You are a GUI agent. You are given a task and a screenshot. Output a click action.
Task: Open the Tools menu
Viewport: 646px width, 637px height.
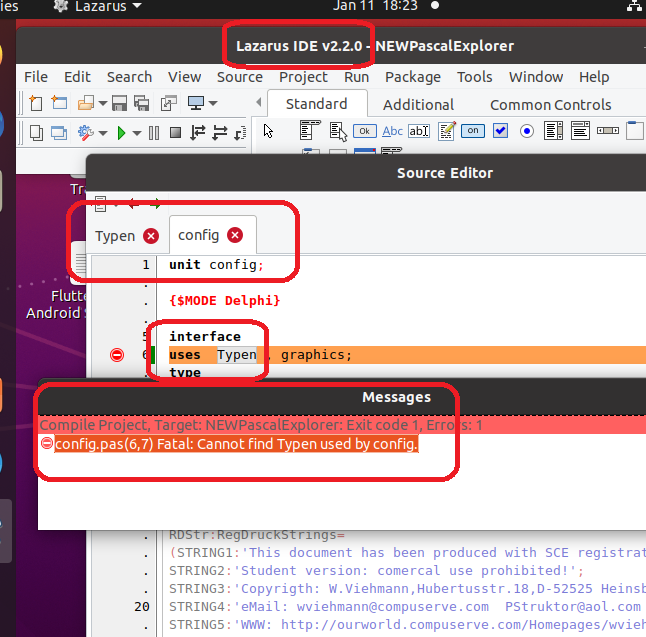coord(475,77)
